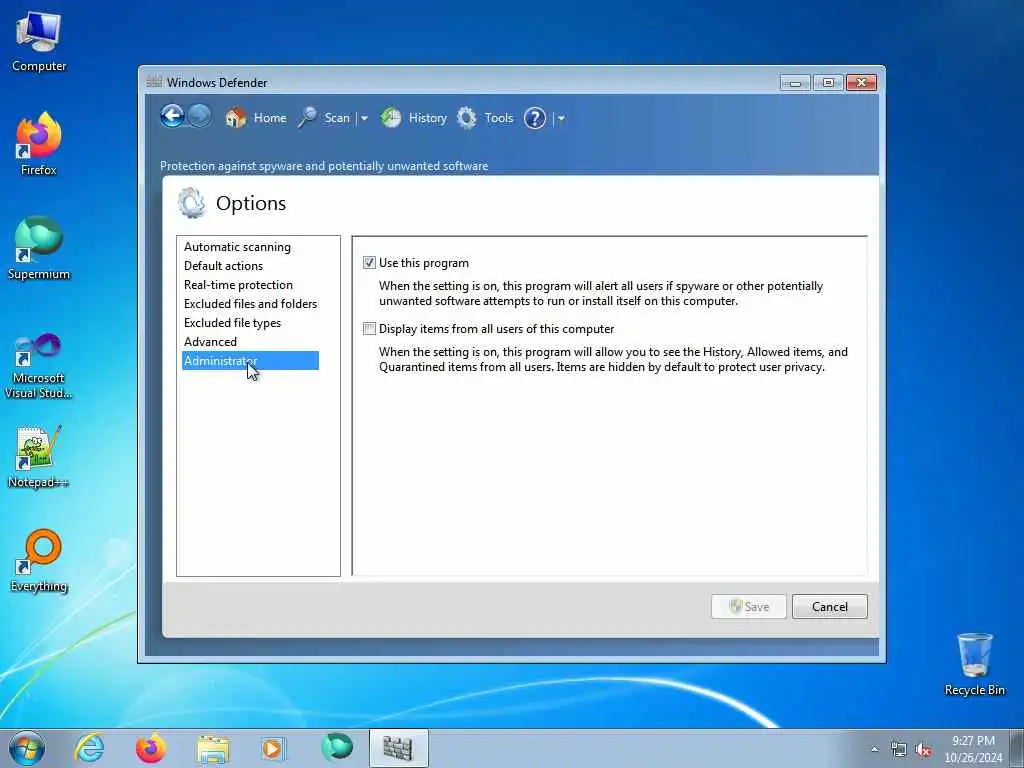Open the clock showing 9:27 PM
The image size is (1024, 768).
pyautogui.click(x=973, y=749)
